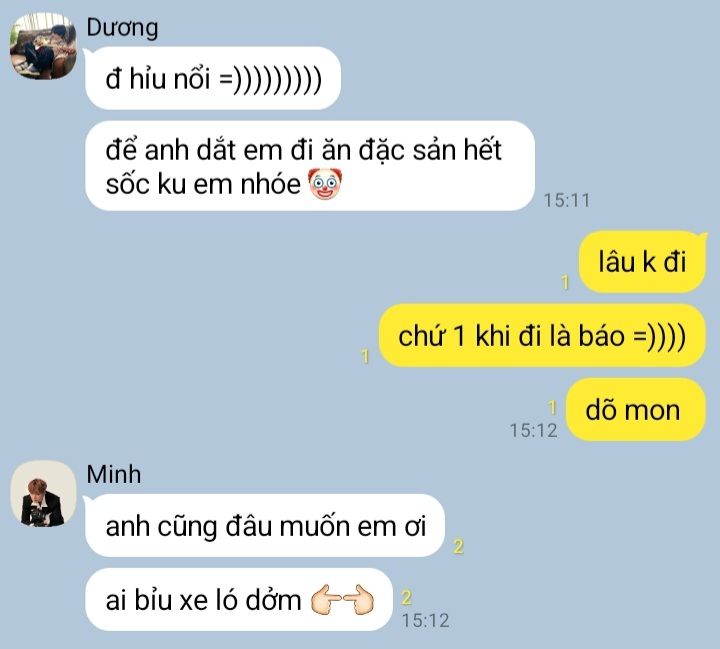
Task: Tap the sender name Minh
Action: pos(113,474)
